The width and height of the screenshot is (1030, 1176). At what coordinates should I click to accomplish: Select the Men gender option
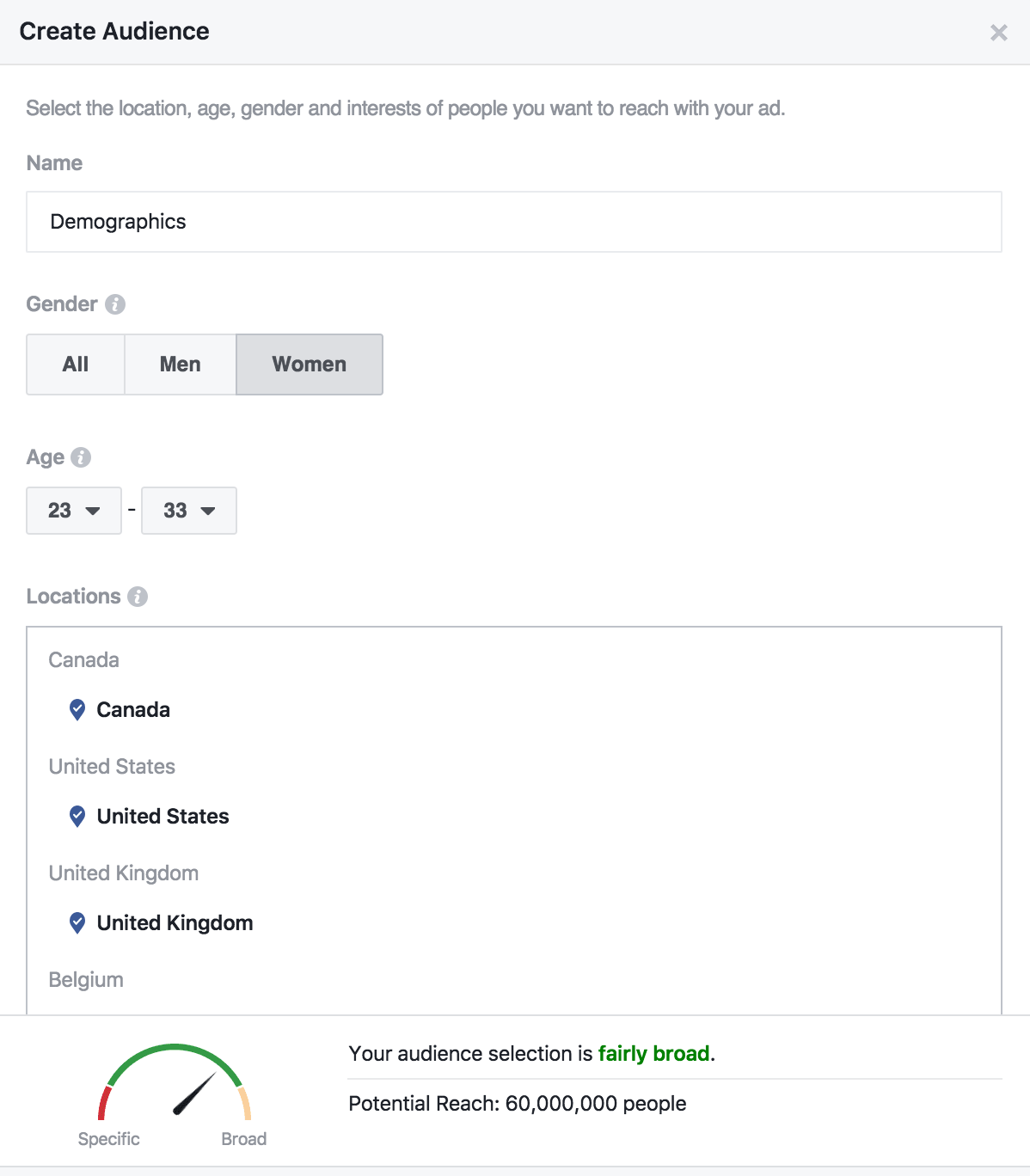181,364
